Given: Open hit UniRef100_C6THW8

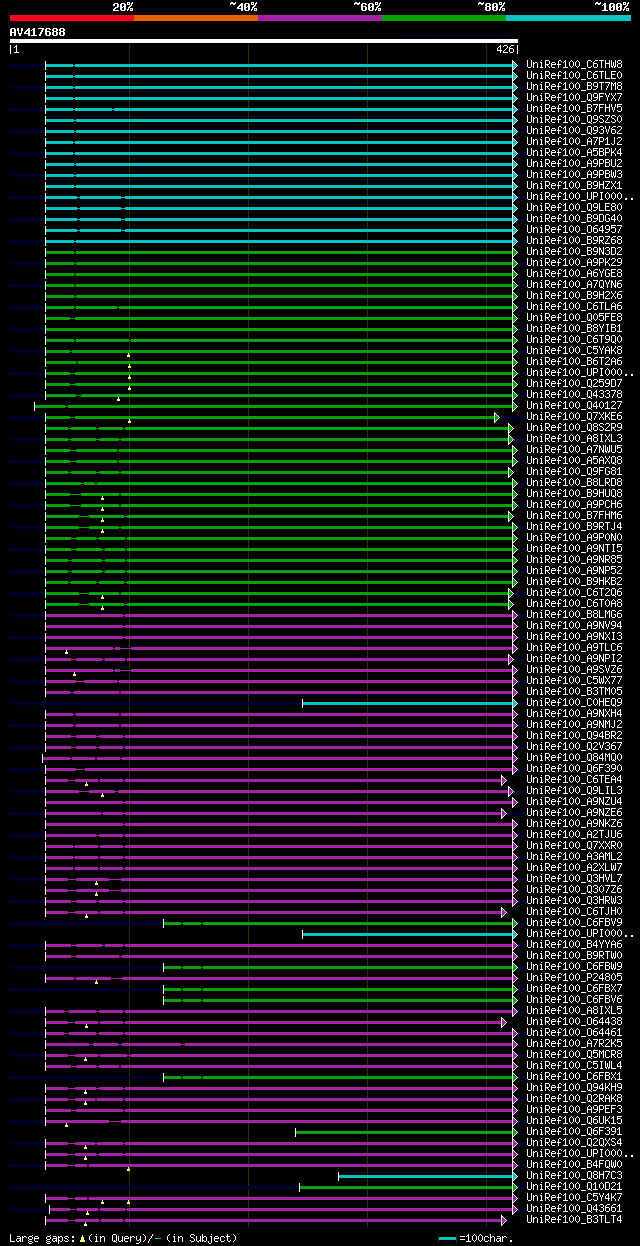Looking at the screenshot, I should (x=574, y=65).
